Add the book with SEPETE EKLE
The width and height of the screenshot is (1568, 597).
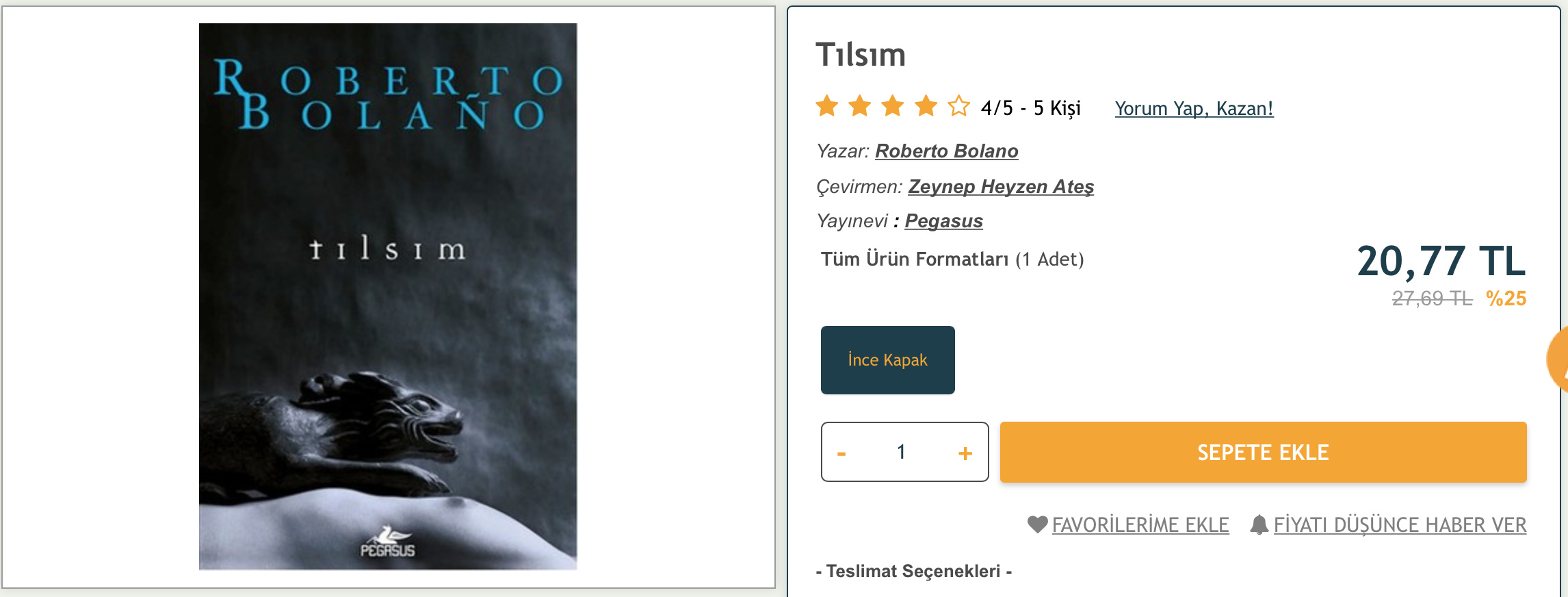[1263, 453]
